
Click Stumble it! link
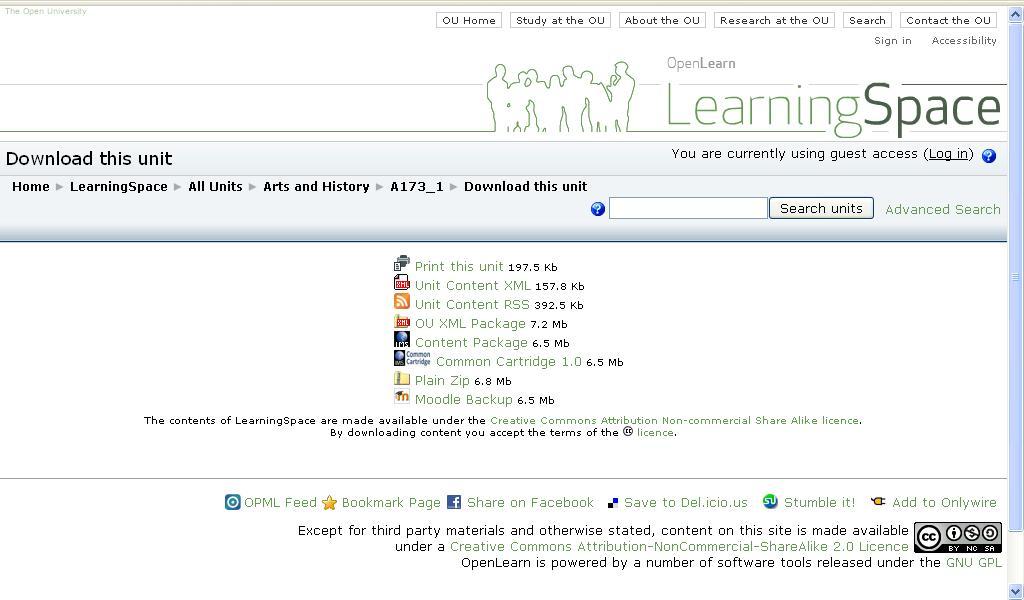[819, 502]
